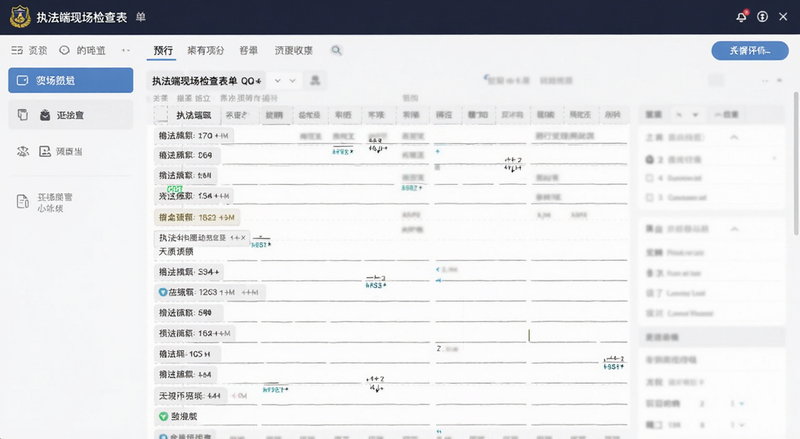Click the green check icon near the grid bottom
The image size is (800, 439).
coord(163,417)
